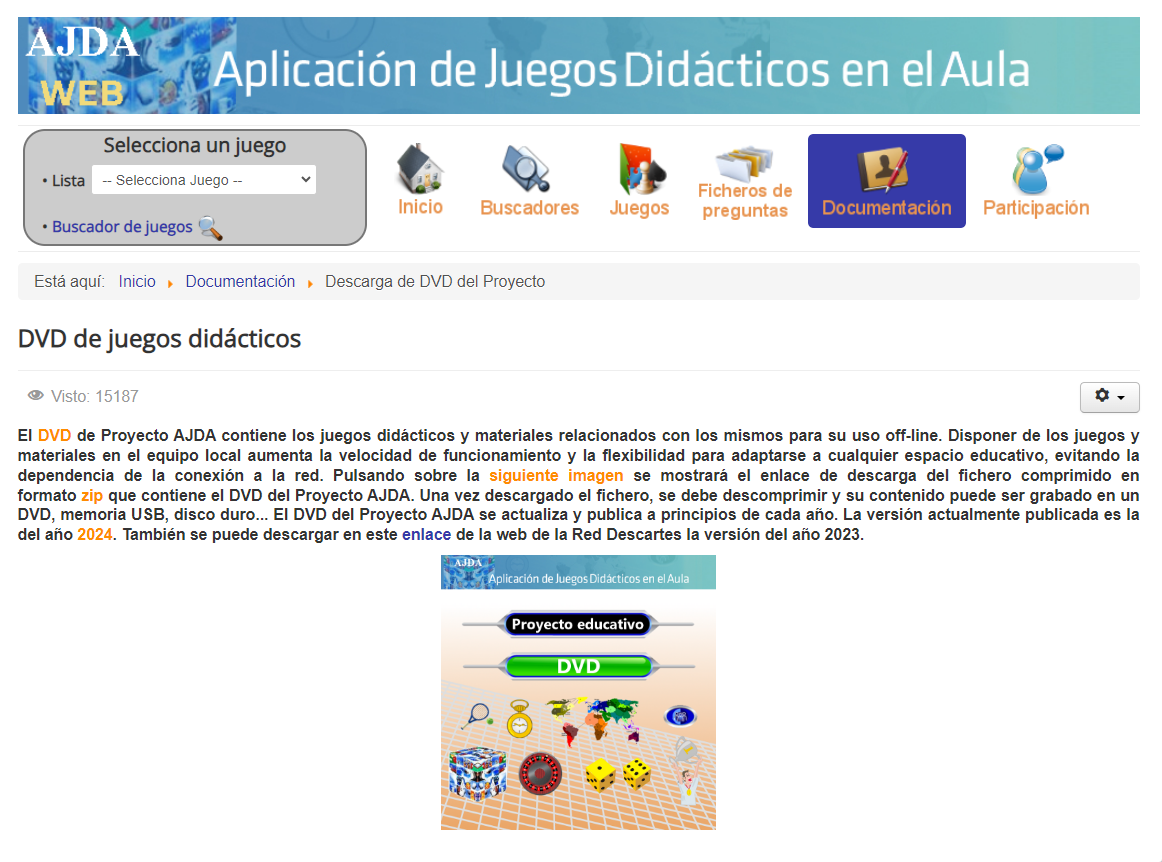
Task: Select the Juegos chess icon
Action: (638, 167)
